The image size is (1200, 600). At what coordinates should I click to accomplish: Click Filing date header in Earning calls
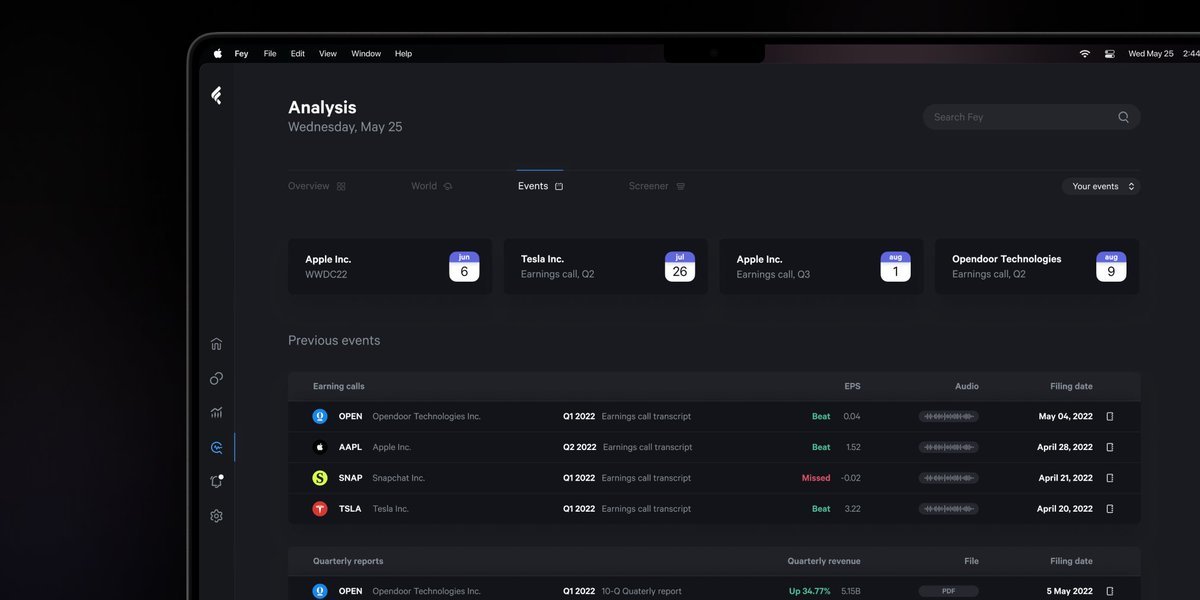click(x=1070, y=386)
